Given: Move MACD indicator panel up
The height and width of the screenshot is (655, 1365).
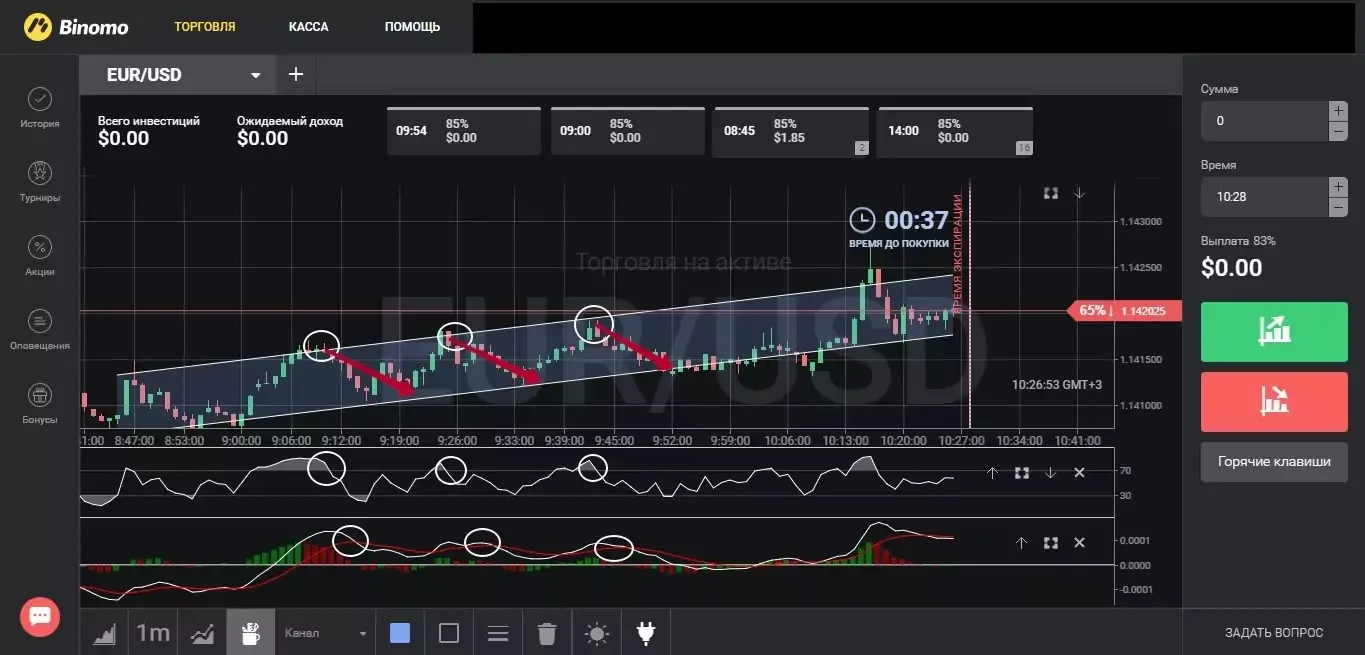Looking at the screenshot, I should [1022, 543].
